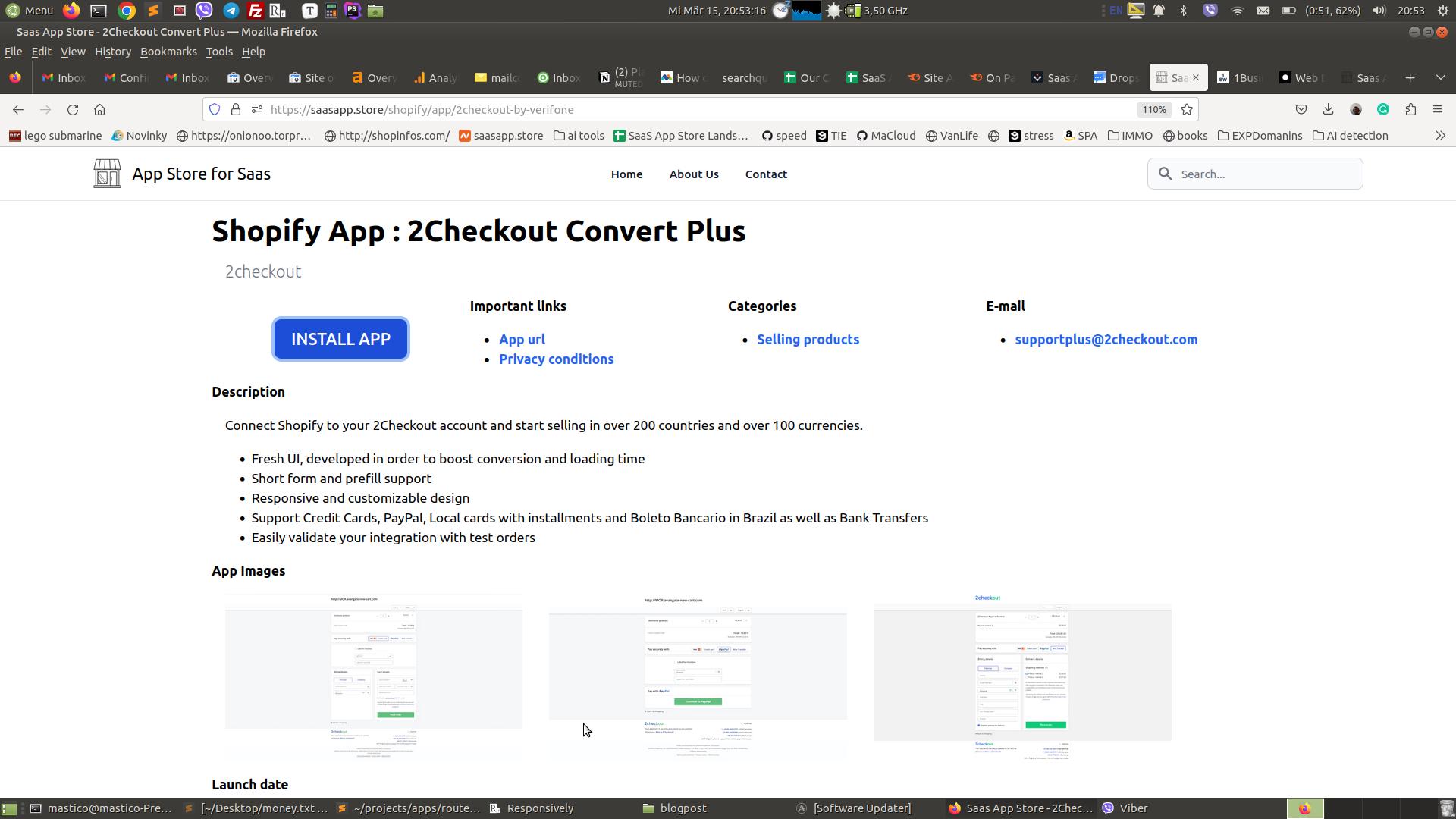The width and height of the screenshot is (1456, 819).
Task: Reset the 110% zoom level indicator
Action: point(1153,110)
